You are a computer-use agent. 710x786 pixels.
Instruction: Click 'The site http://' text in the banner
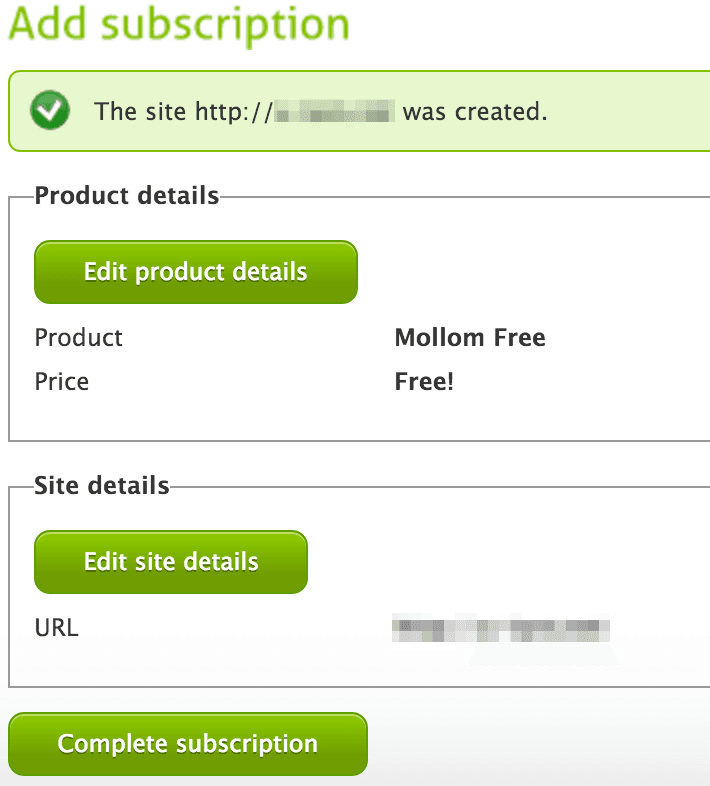(x=182, y=111)
